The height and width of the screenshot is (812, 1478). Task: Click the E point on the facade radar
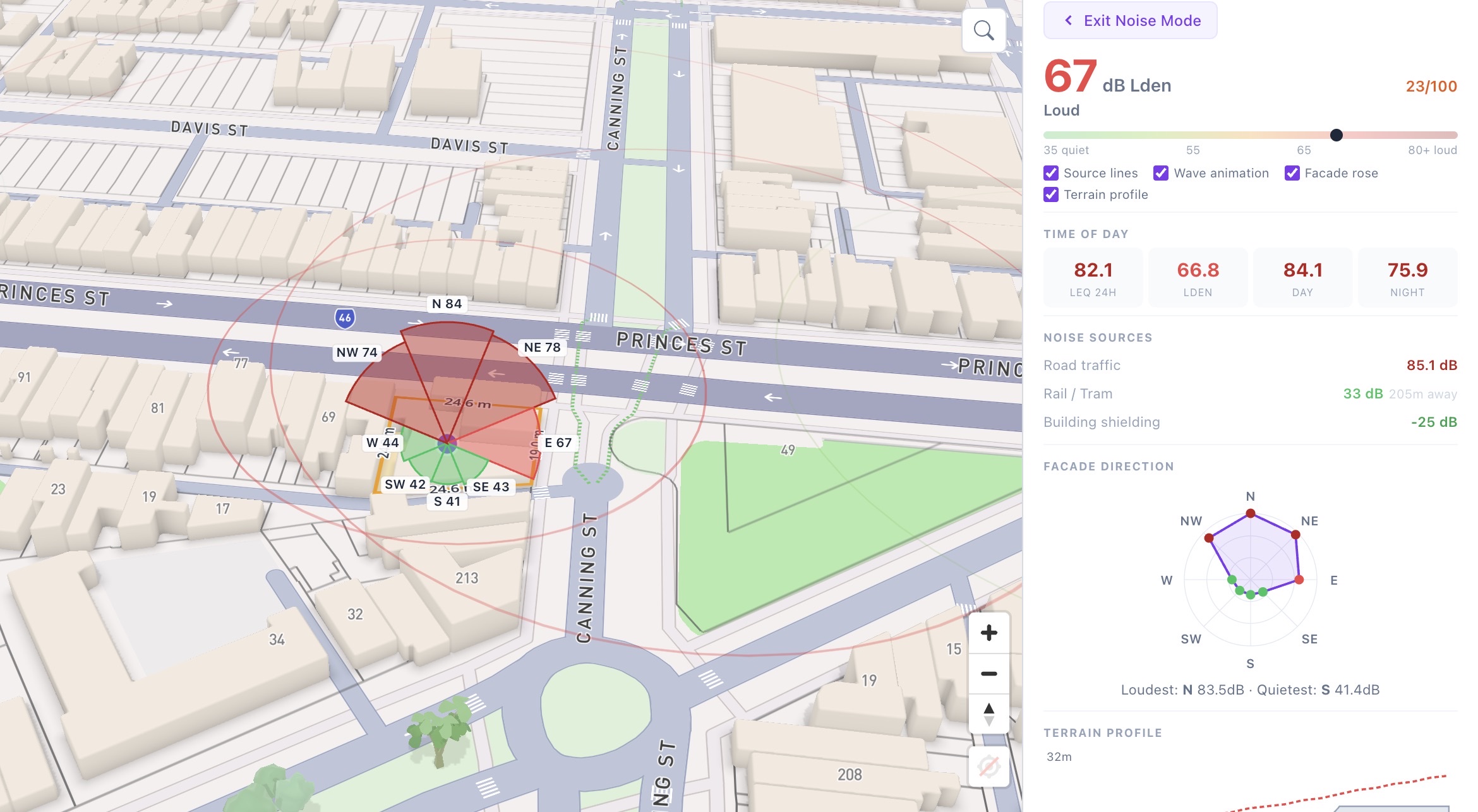tap(1299, 580)
